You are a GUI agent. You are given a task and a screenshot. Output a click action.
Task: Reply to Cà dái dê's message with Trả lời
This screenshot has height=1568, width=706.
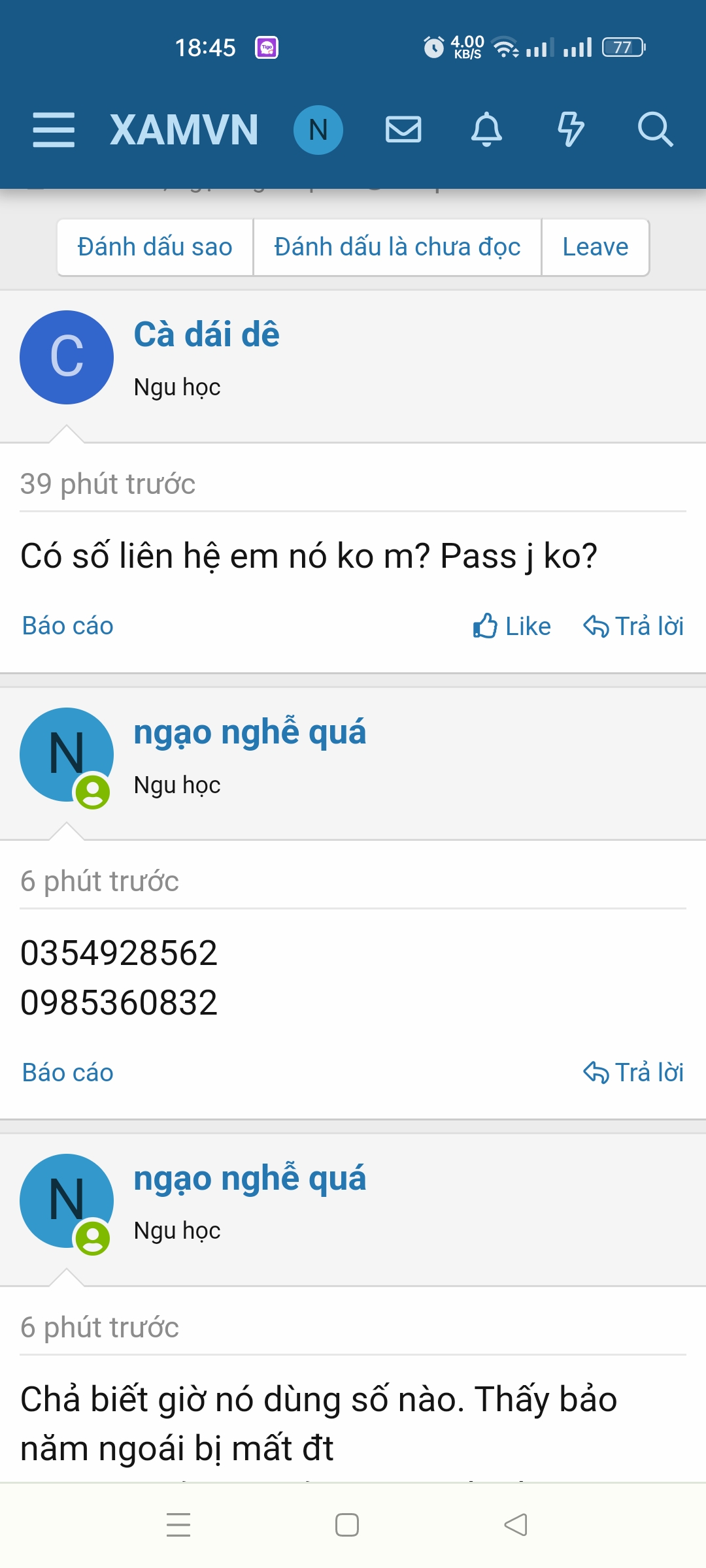[x=633, y=626]
